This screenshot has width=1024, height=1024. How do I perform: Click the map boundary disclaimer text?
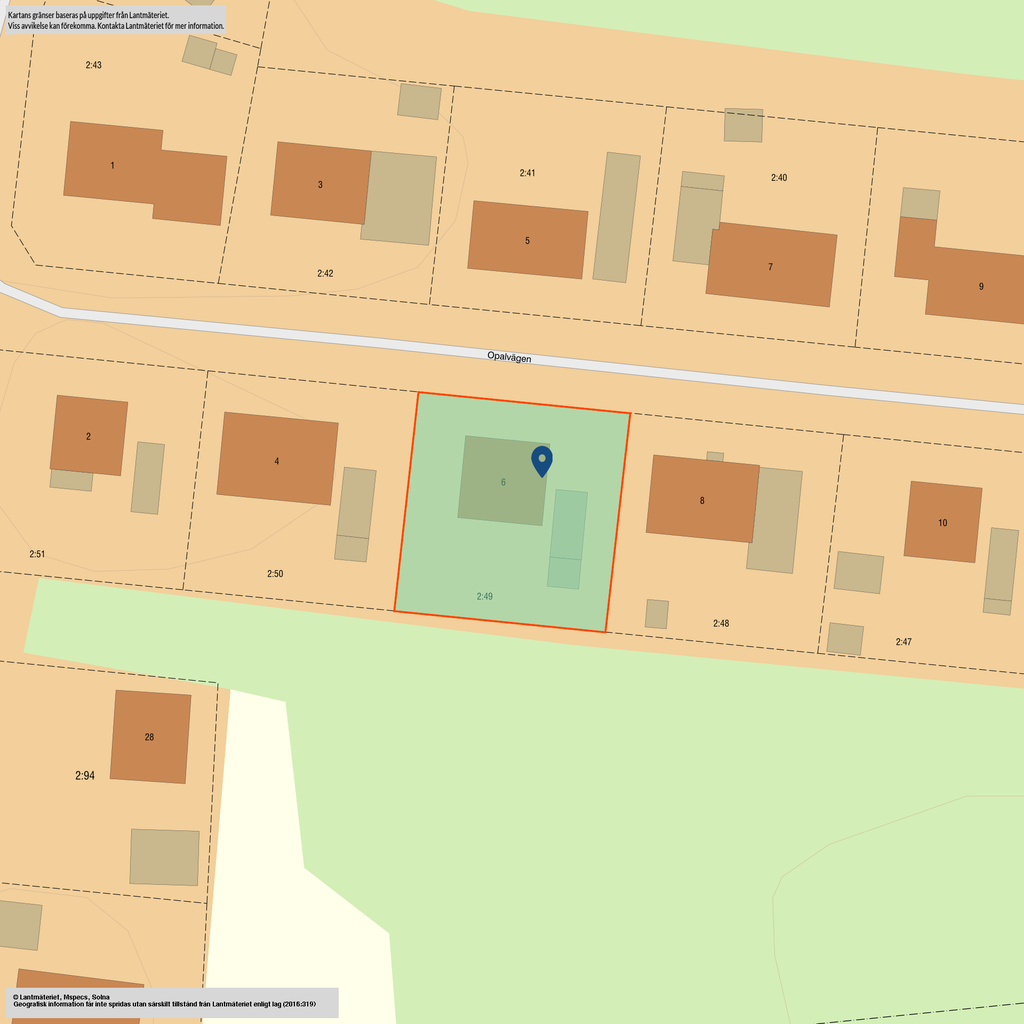point(116,21)
